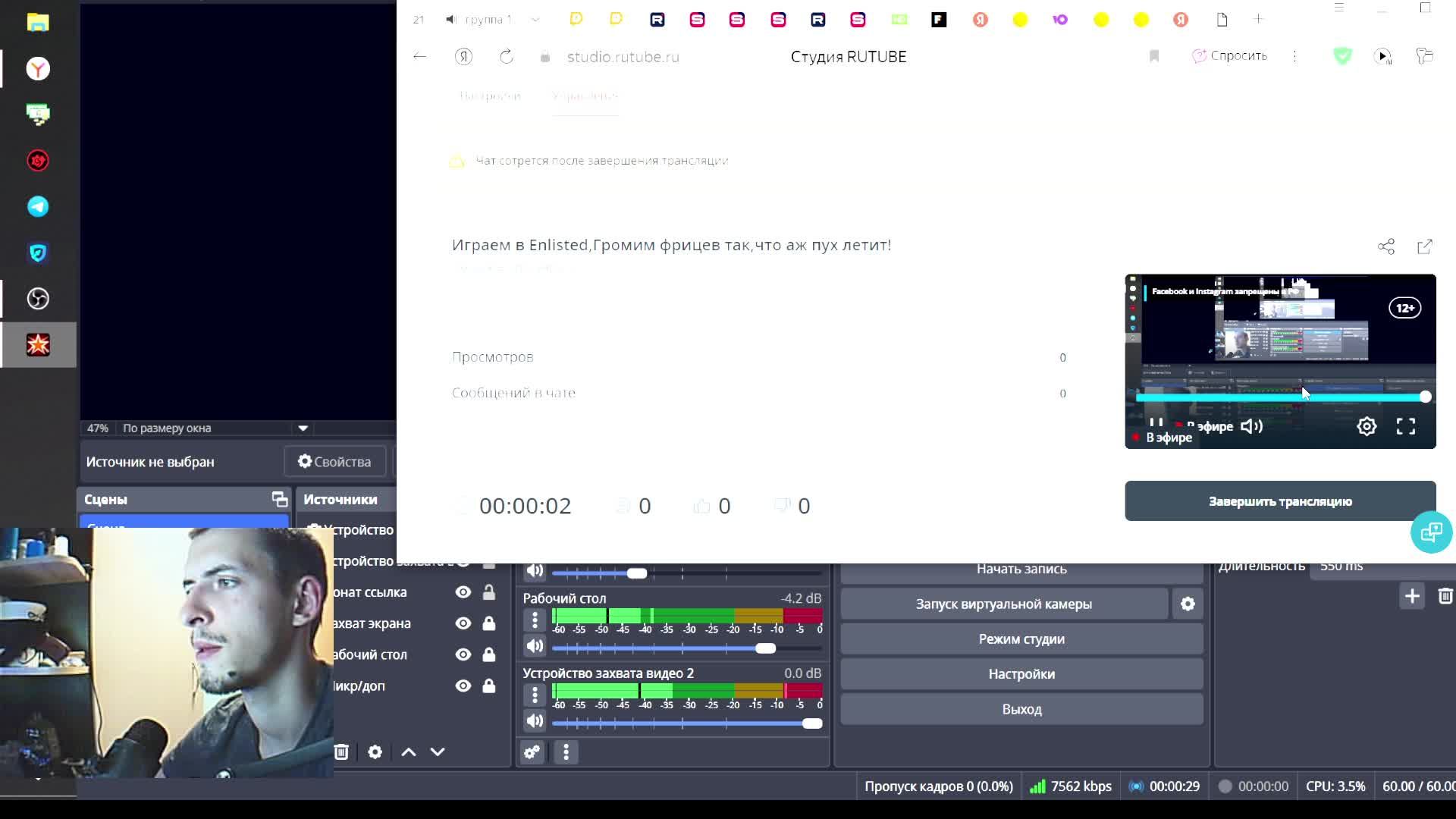
Task: Open Устройство захвата видео 2 track options
Action: click(x=535, y=695)
